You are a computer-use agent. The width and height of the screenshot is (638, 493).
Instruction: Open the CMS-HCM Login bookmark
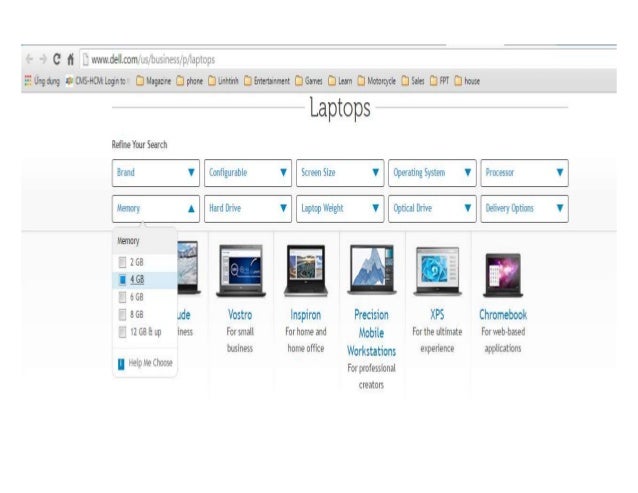pos(96,81)
